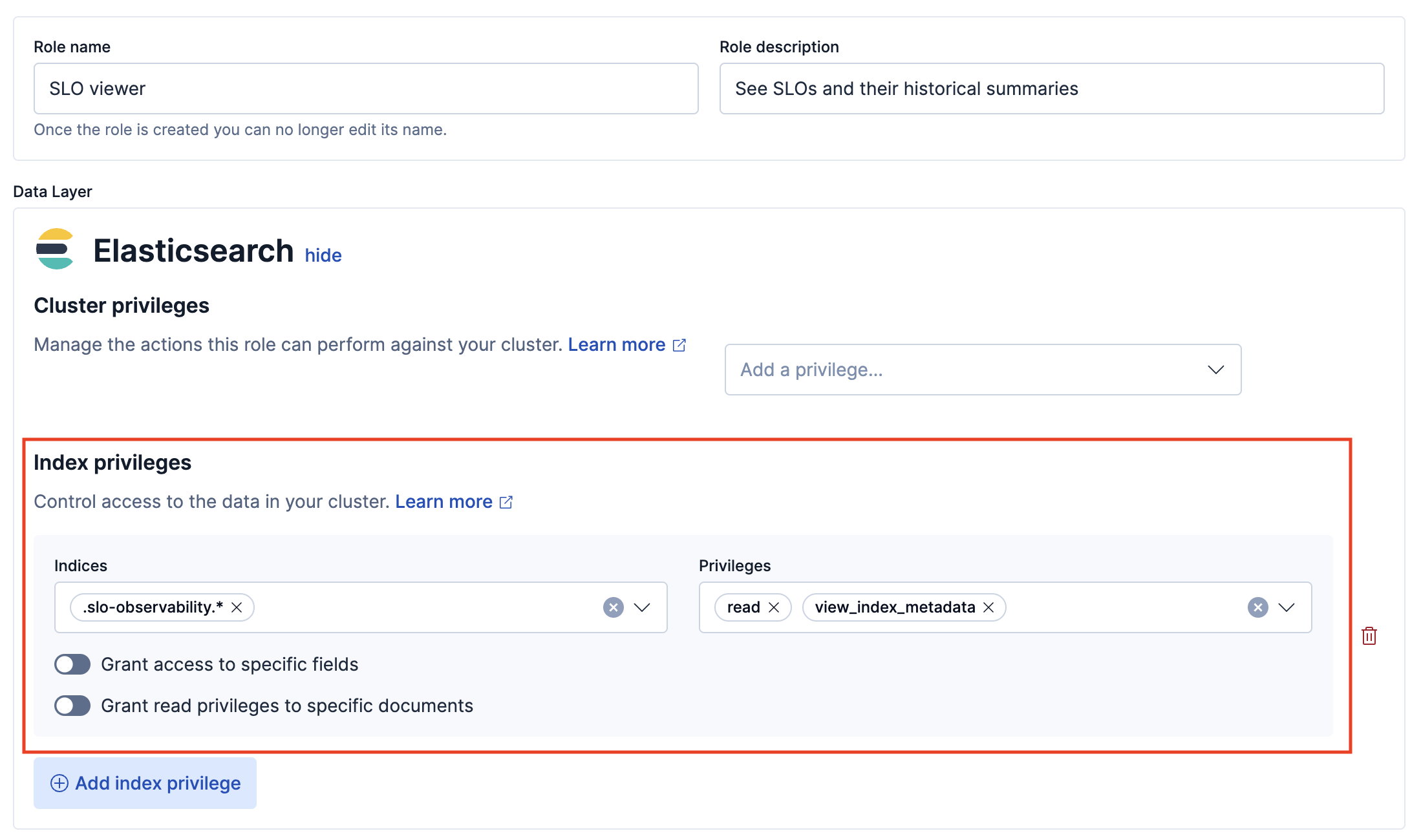Expand the Indices combo box chevron

coord(642,607)
